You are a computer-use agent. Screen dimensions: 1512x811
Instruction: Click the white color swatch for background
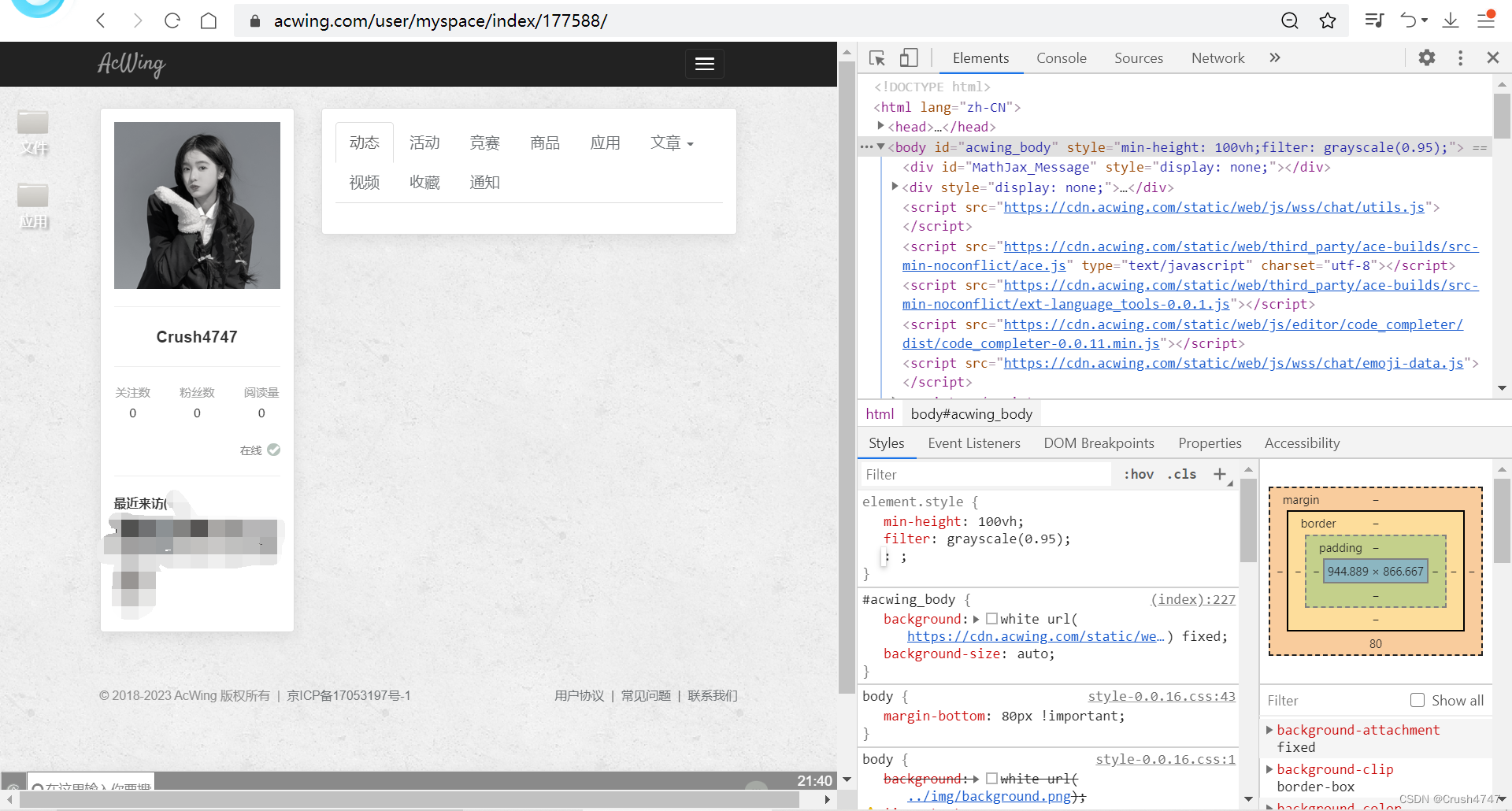pos(992,619)
